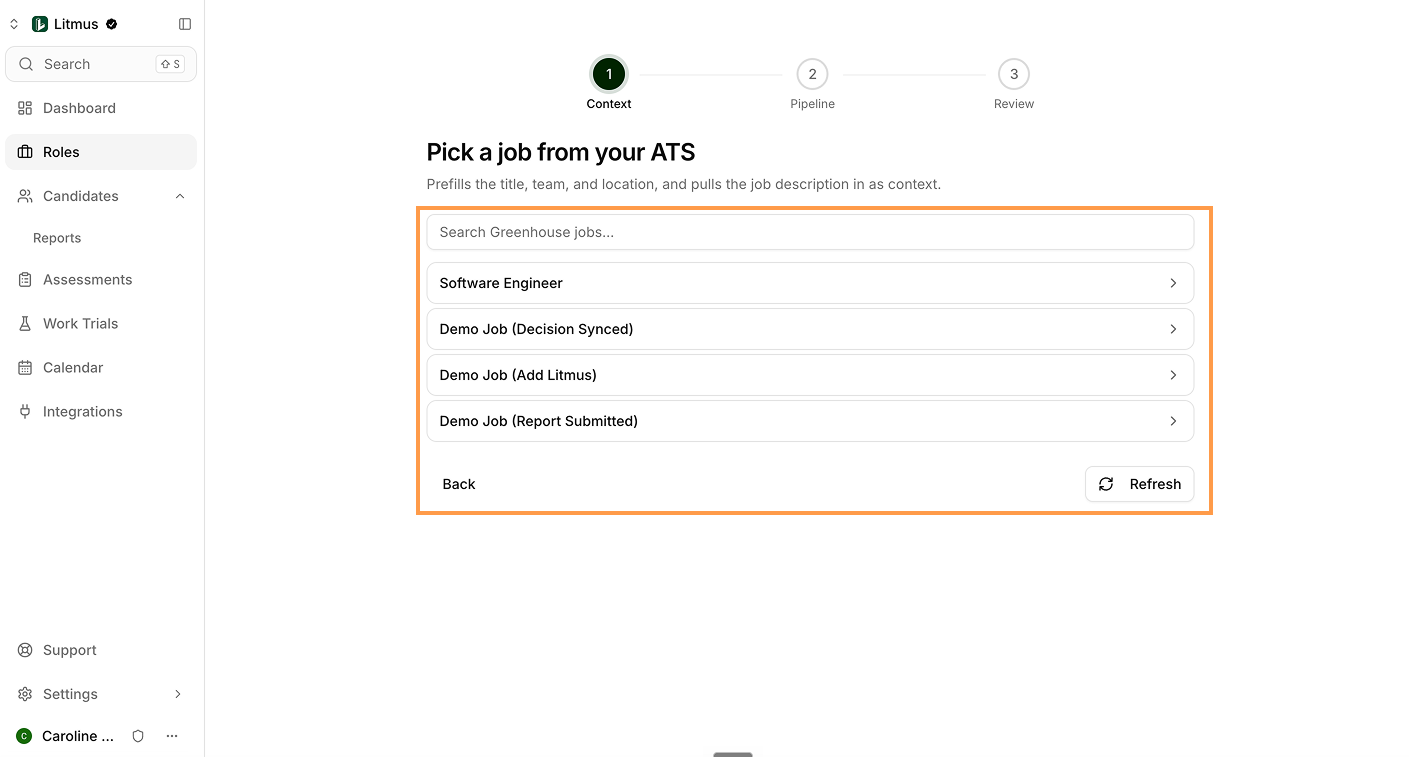Viewport: 1409px width, 757px height.
Task: Click the Search Greenhouse jobs field
Action: (x=810, y=232)
